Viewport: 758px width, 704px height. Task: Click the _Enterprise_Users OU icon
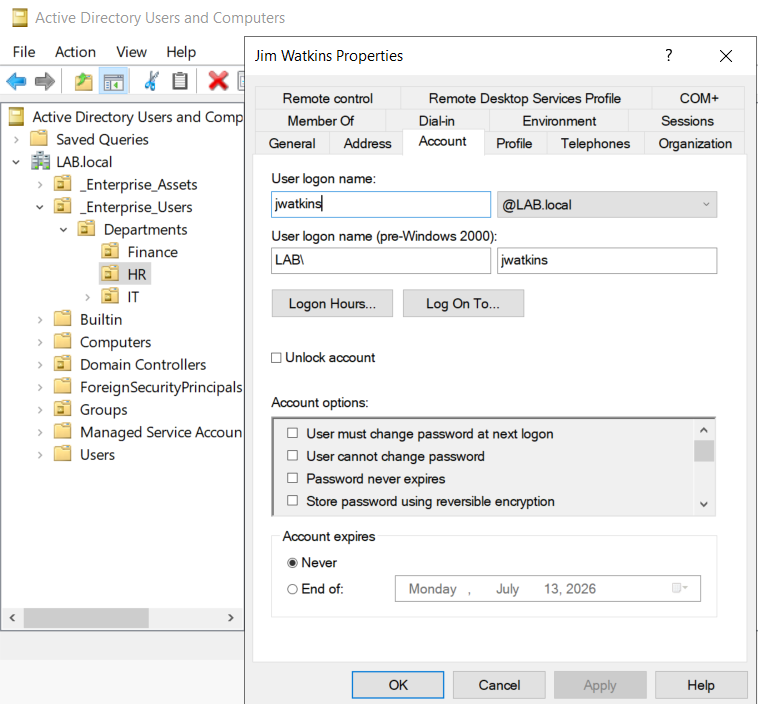tap(63, 206)
